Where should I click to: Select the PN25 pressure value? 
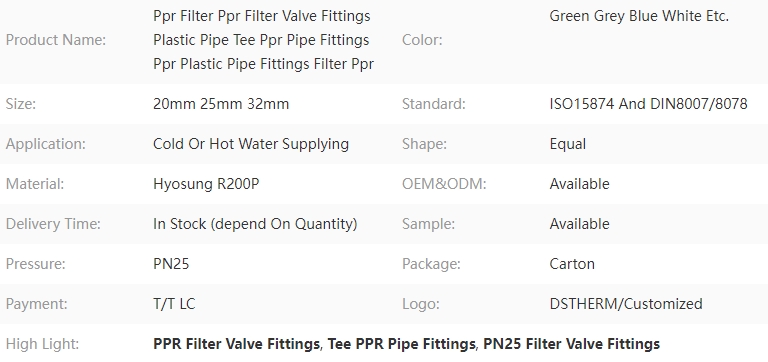coord(171,264)
